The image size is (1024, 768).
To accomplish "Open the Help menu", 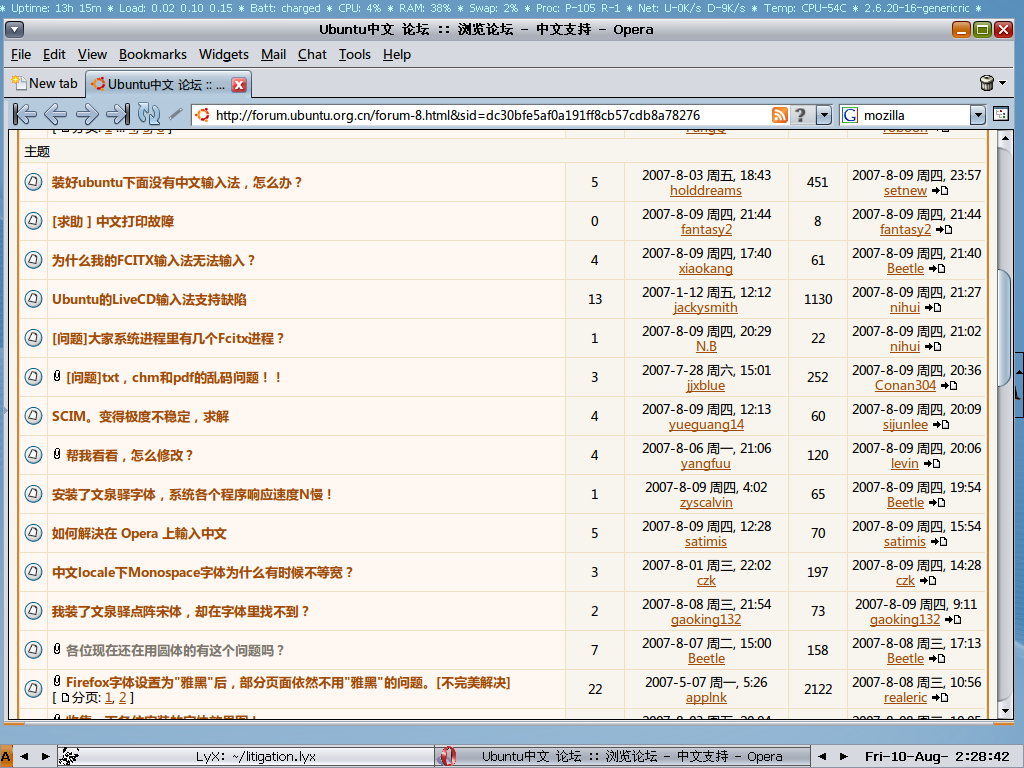I will [x=396, y=54].
